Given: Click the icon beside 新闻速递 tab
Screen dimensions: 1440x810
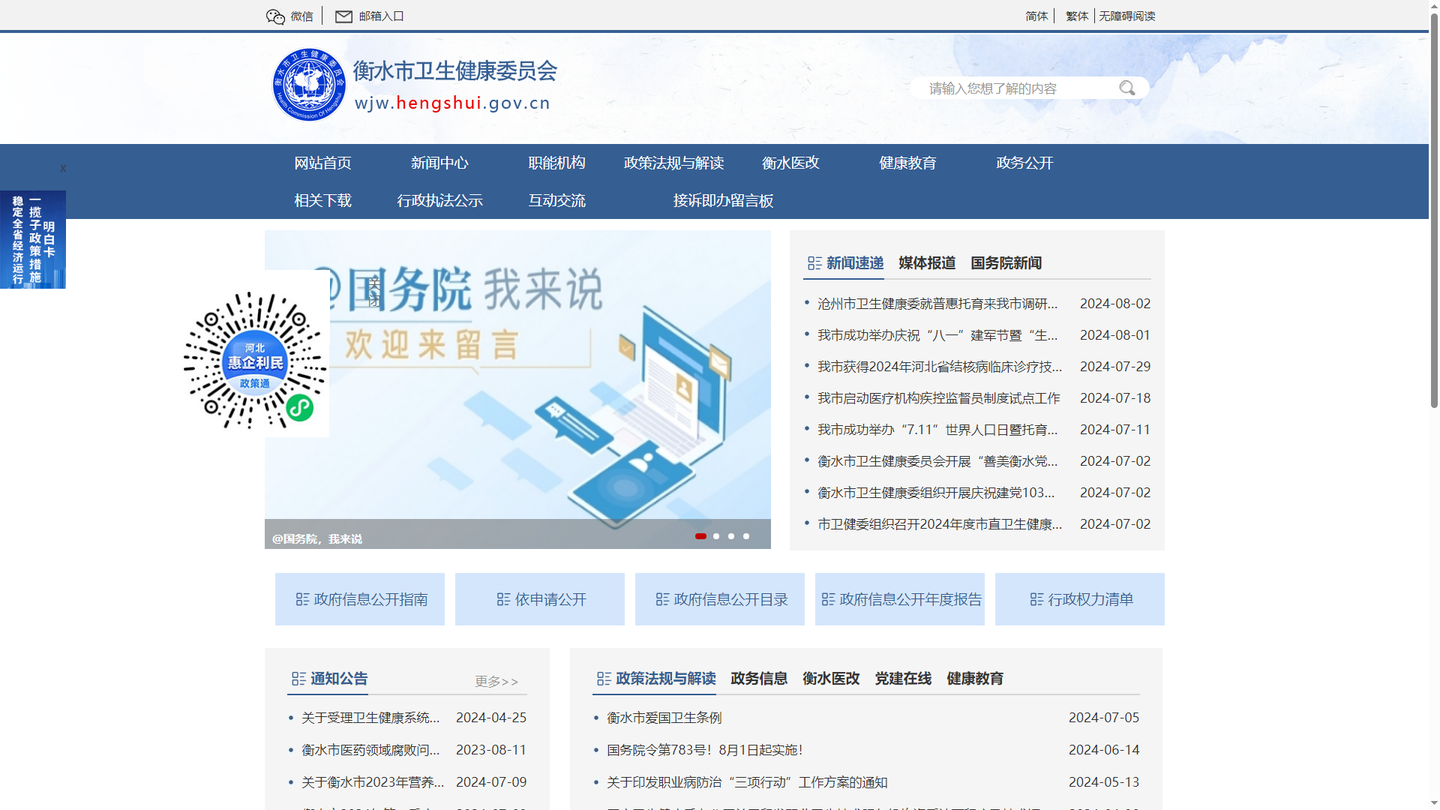Looking at the screenshot, I should click(x=814, y=263).
